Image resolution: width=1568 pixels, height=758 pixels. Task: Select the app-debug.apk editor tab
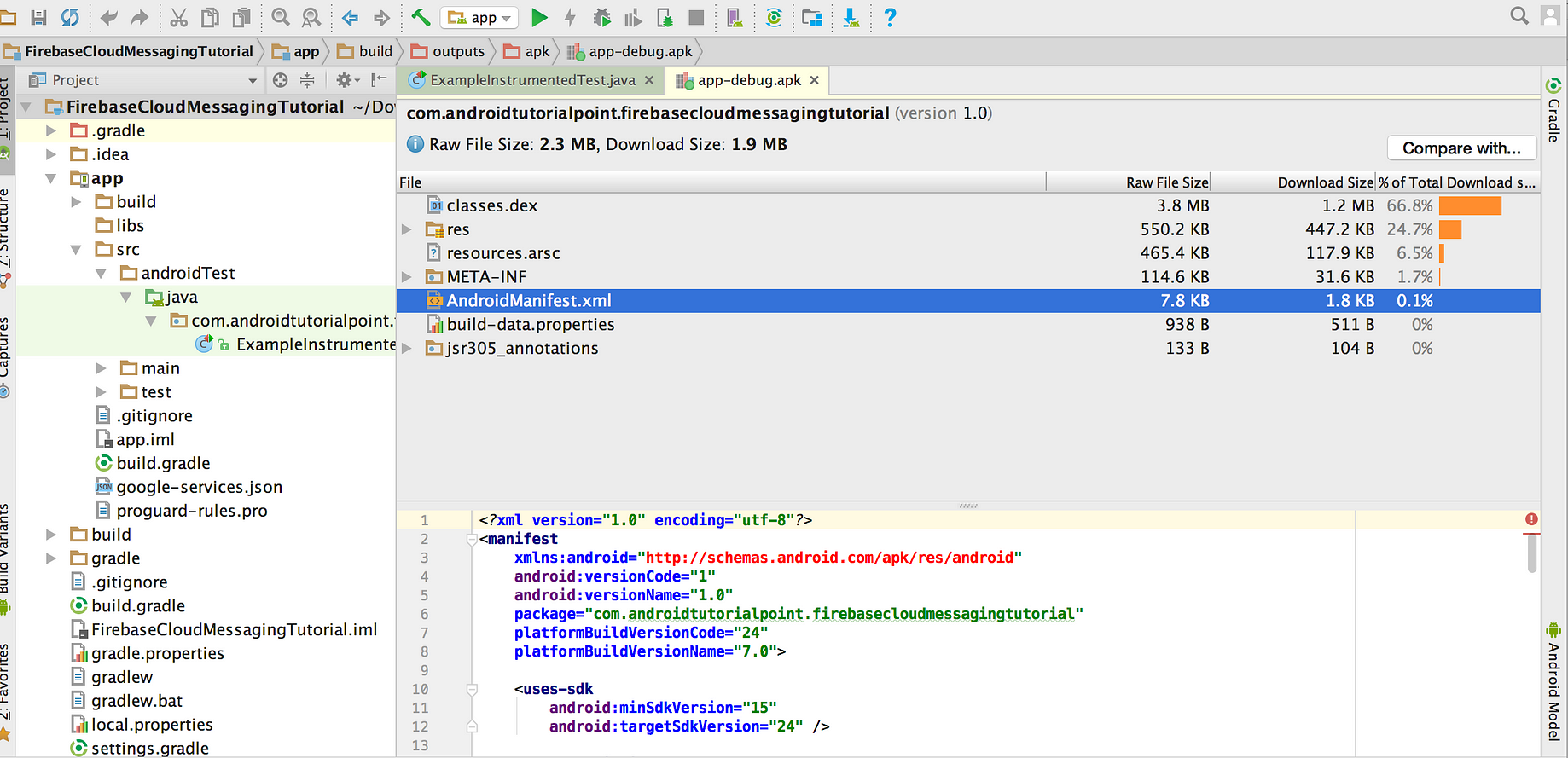coord(748,80)
